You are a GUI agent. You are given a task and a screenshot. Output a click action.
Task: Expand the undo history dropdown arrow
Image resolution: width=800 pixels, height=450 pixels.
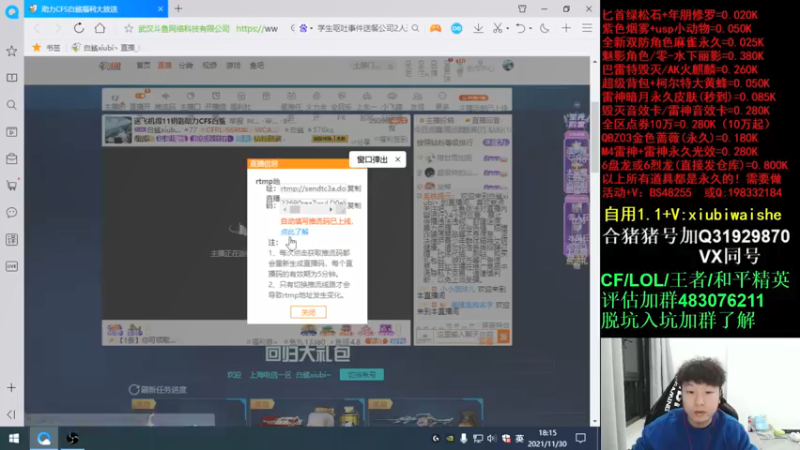coord(530,29)
